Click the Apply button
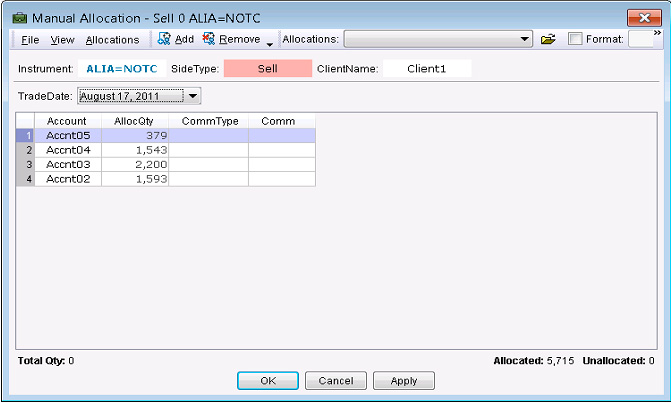 click(x=403, y=381)
